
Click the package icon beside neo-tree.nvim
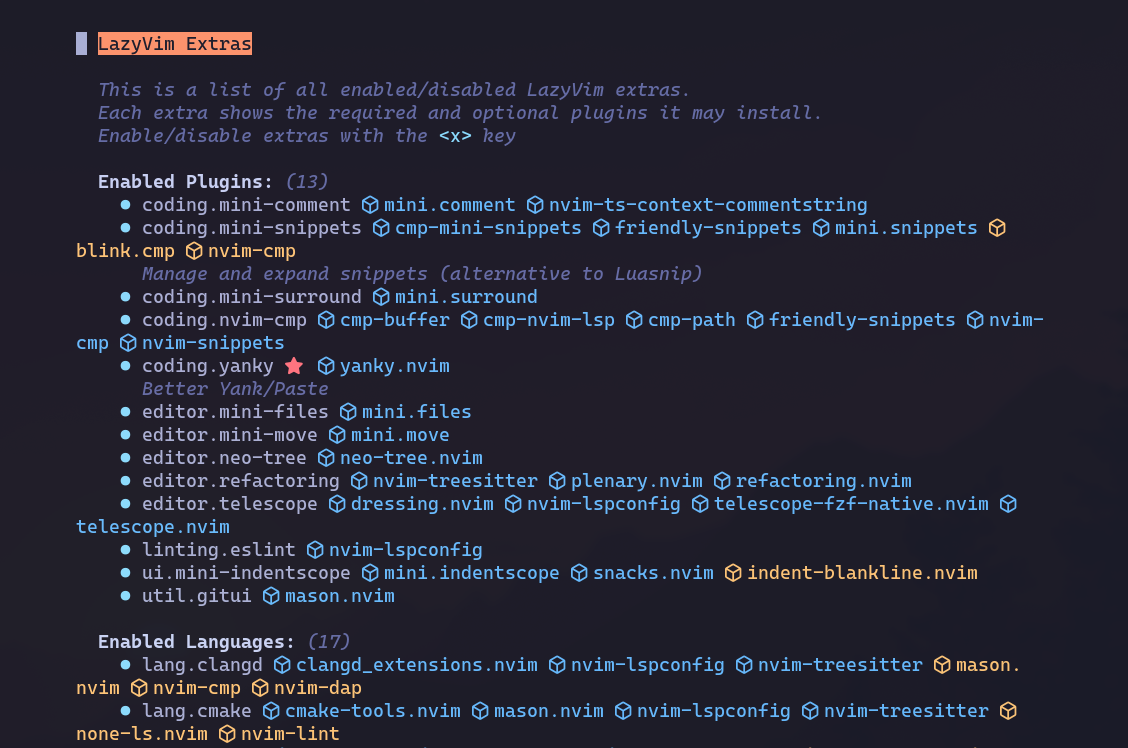[326, 458]
